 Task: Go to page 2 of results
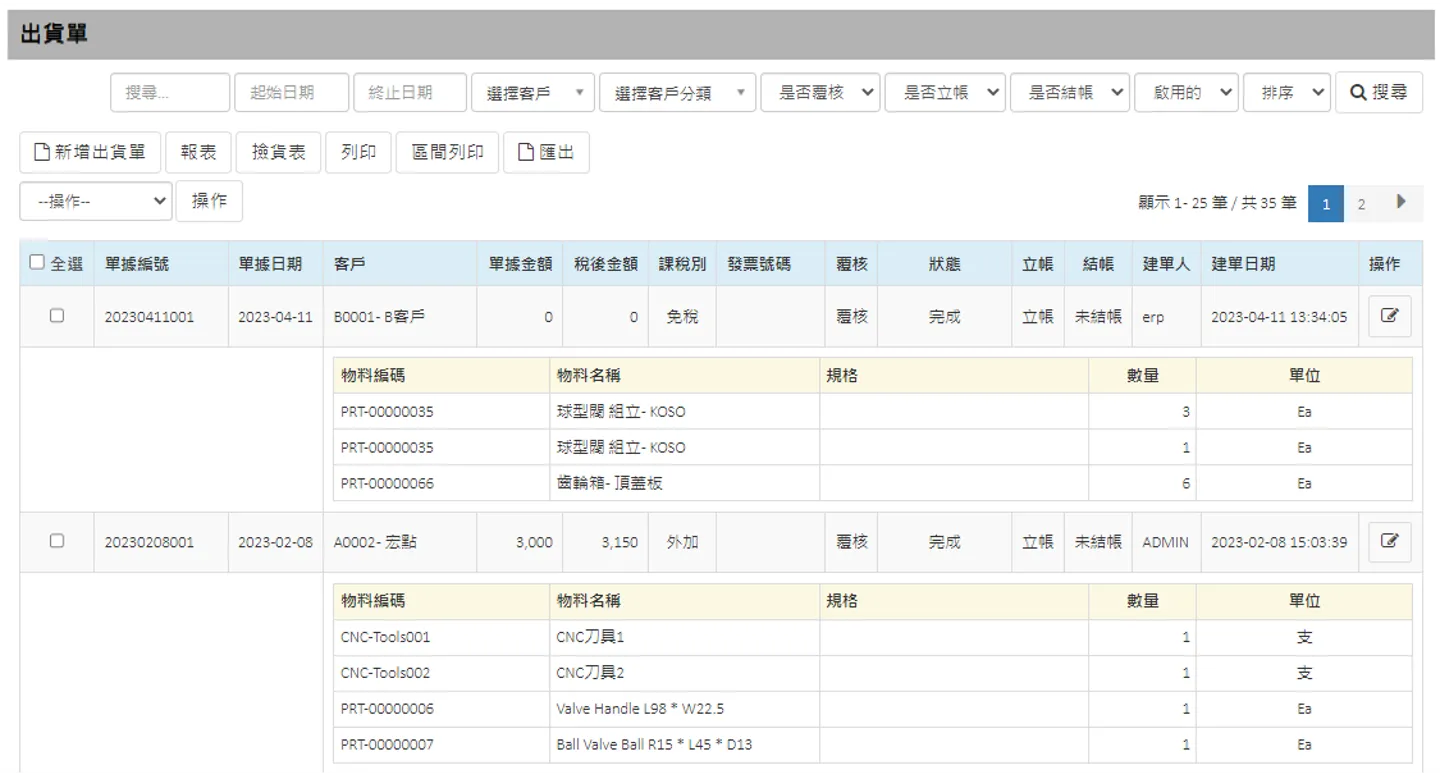click(x=1361, y=203)
